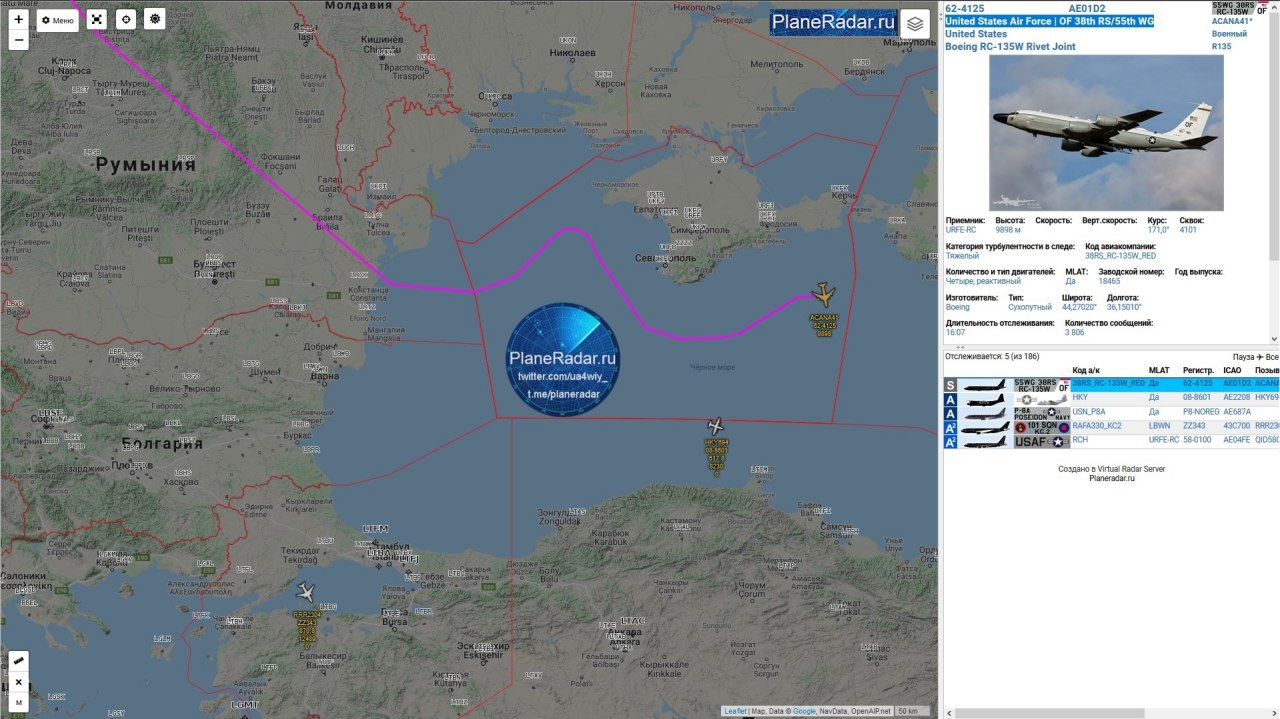Screen dimensions: 1280x719
Task: Click Boeing RC-135W Rivet Joint model text
Action: (1010, 46)
